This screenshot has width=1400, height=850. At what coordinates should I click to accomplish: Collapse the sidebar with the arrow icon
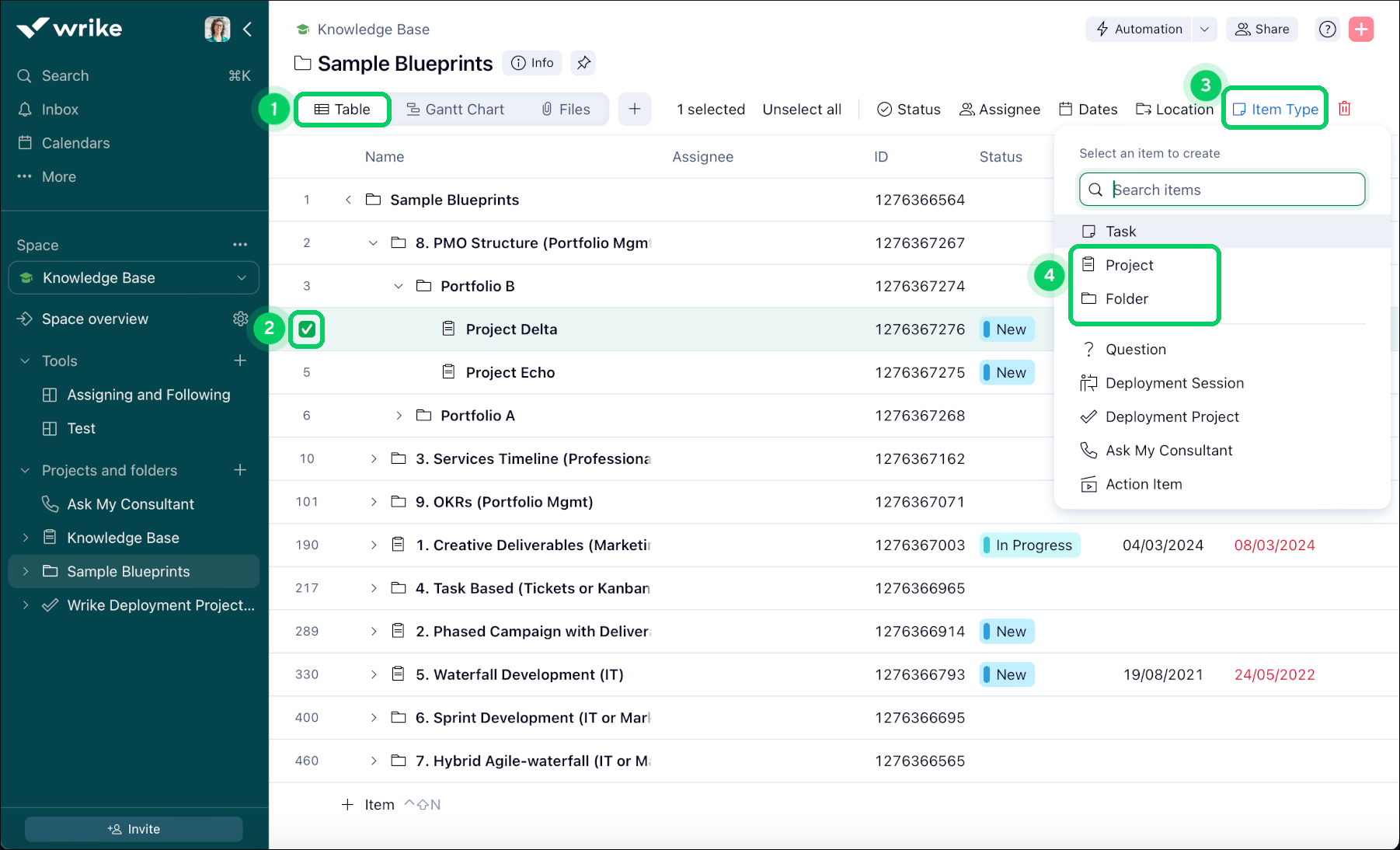point(248,30)
